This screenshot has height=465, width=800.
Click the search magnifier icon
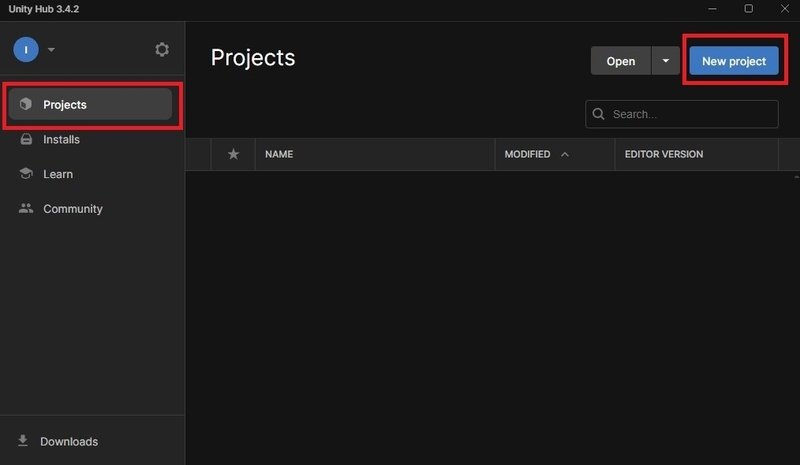pyautogui.click(x=598, y=114)
